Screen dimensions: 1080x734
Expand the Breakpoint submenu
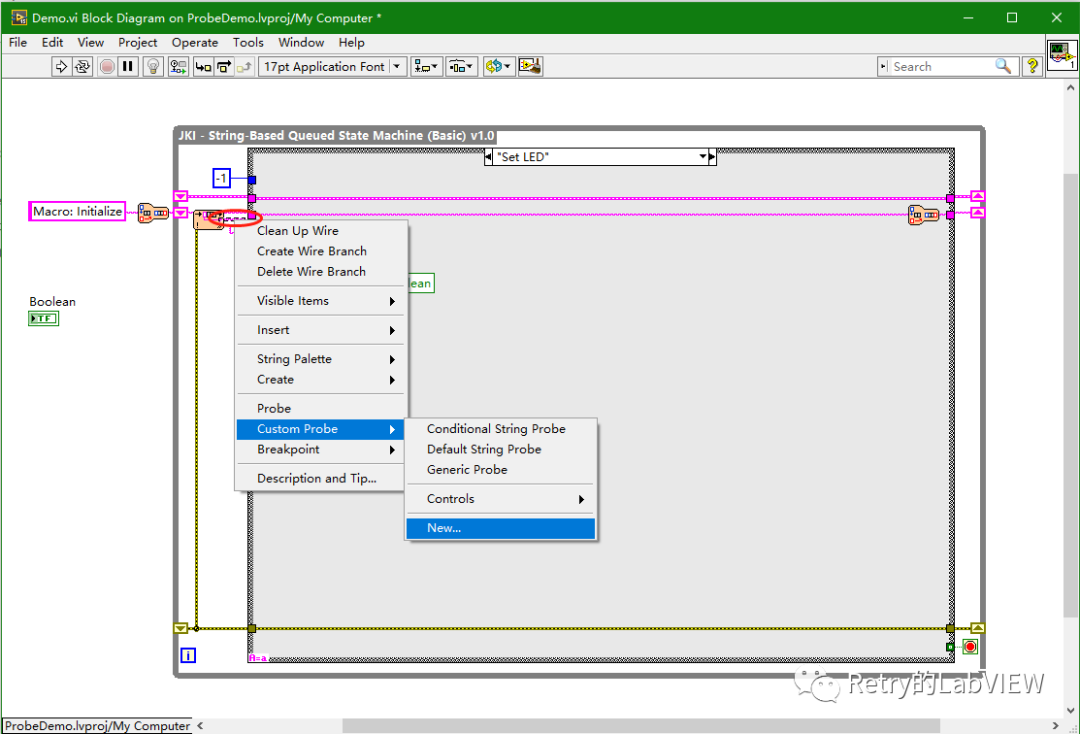click(321, 449)
